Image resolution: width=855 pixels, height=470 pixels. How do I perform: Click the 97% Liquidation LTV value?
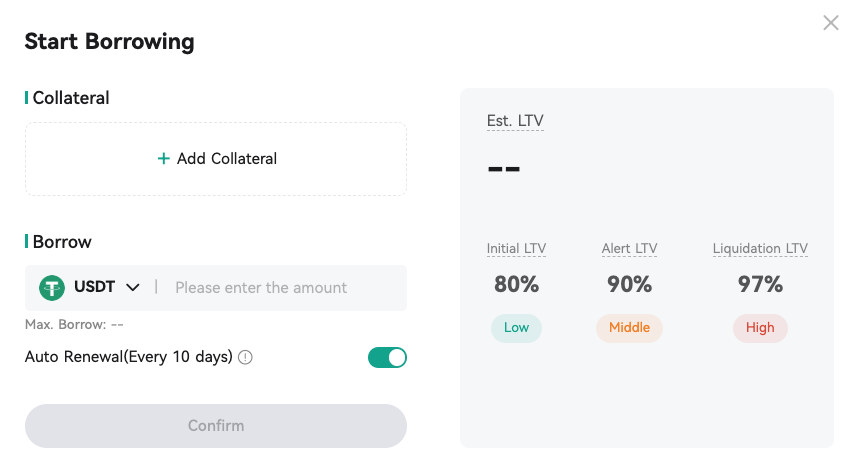[760, 284]
